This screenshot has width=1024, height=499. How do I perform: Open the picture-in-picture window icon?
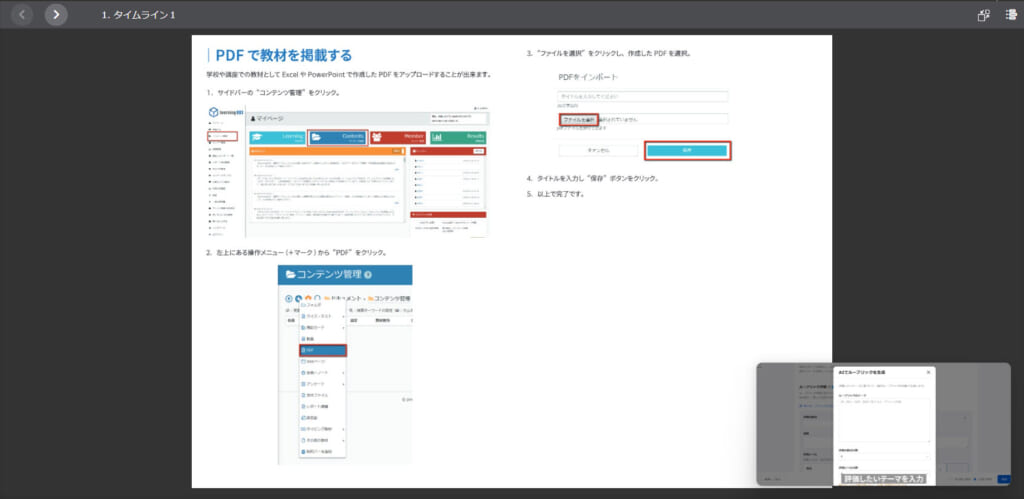coord(983,15)
